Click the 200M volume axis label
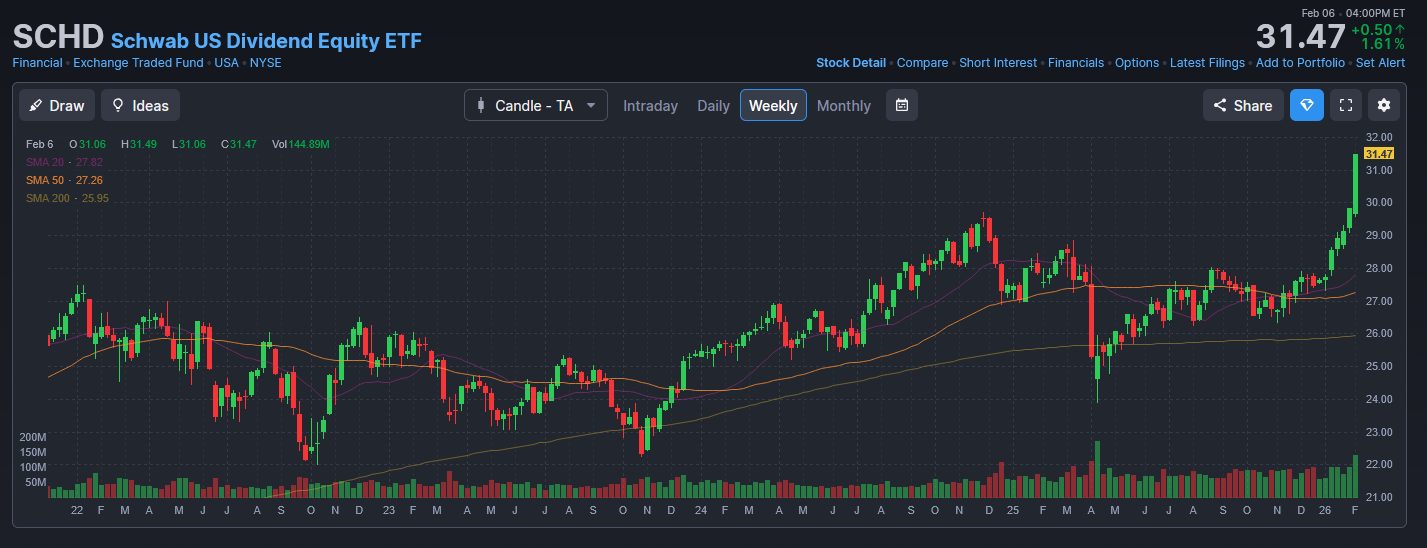1427x548 pixels. click(x=33, y=438)
